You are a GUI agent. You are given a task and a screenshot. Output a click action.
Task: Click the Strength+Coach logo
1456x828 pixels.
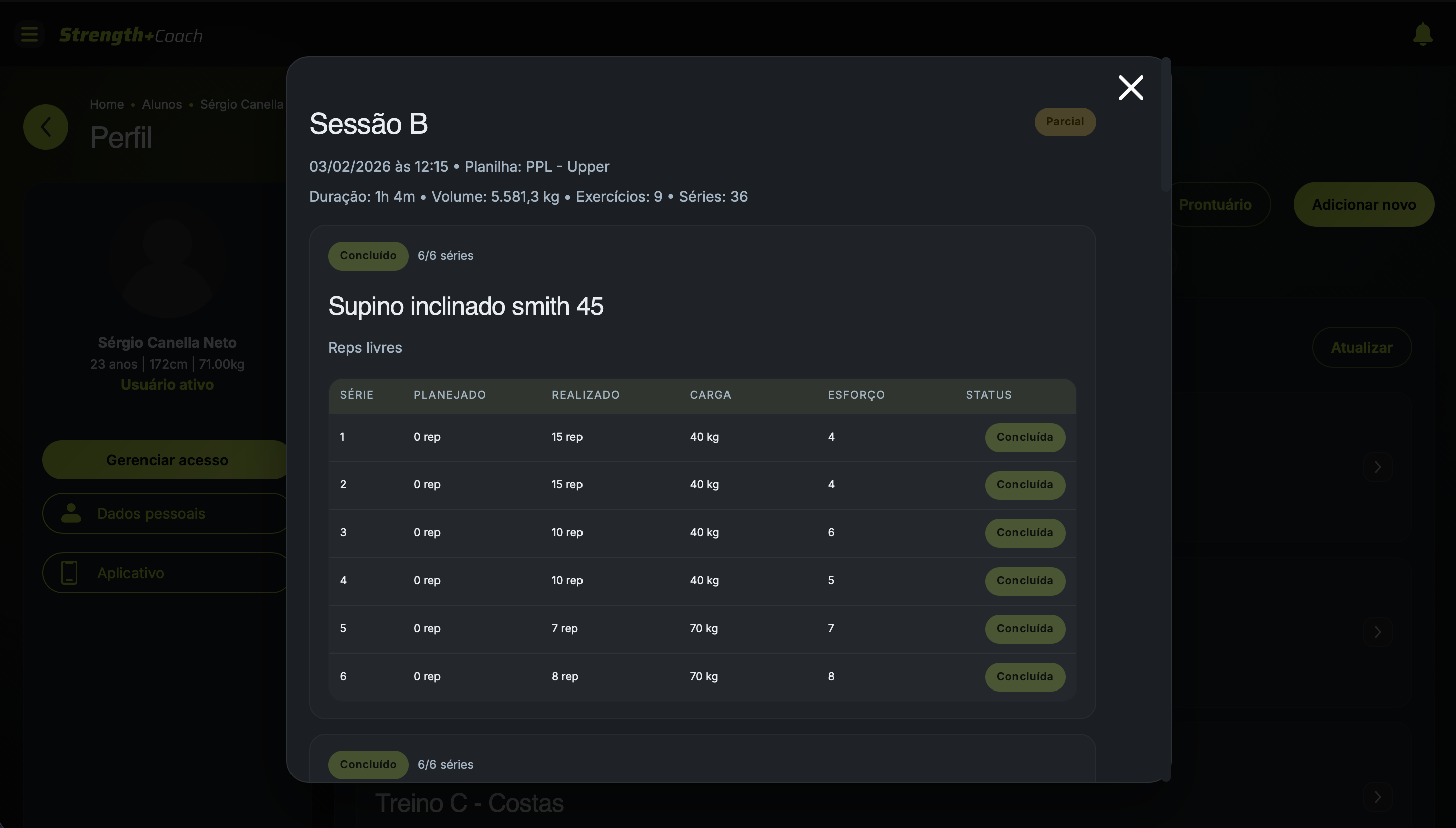pyautogui.click(x=131, y=35)
